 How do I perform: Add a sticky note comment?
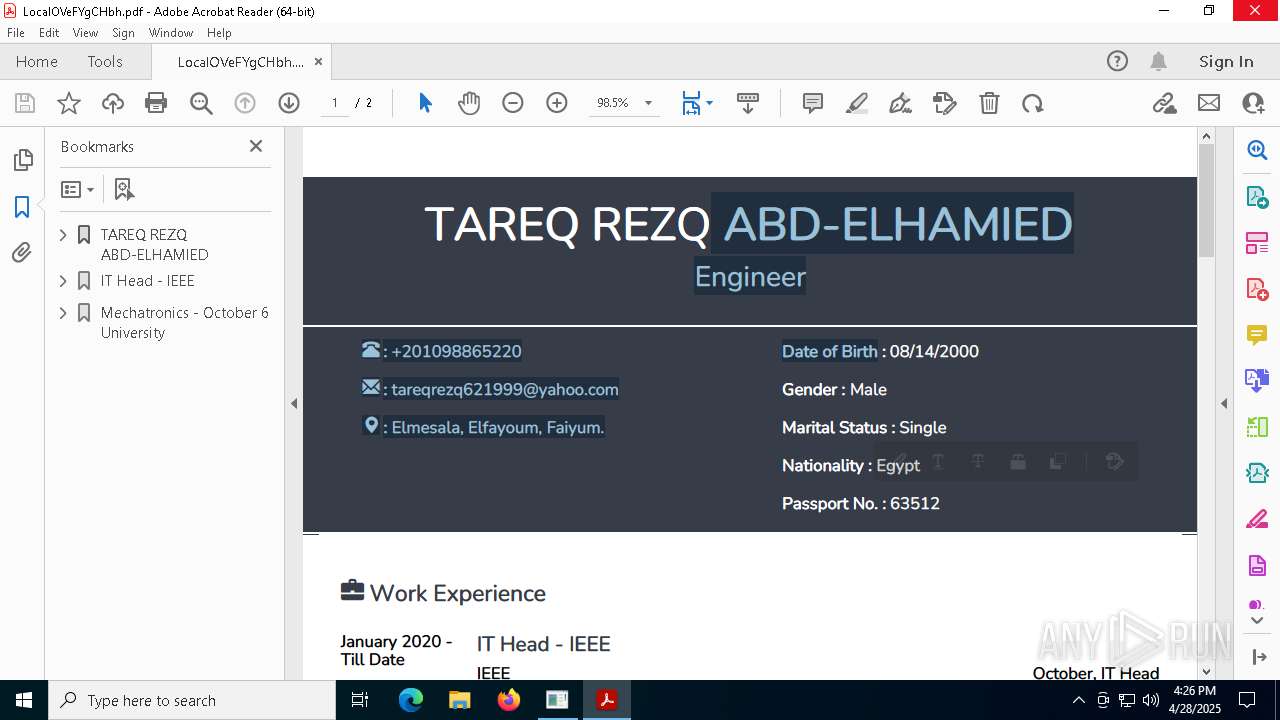click(x=813, y=103)
